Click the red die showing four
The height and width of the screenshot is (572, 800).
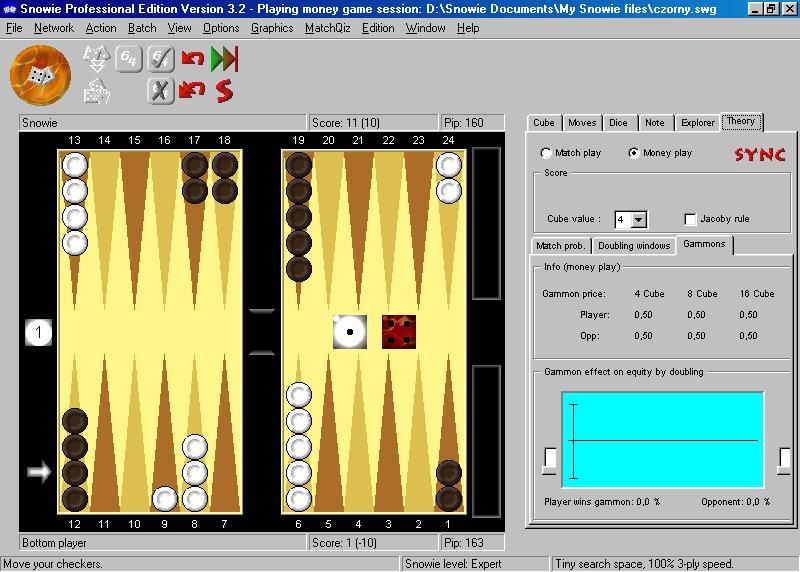click(x=399, y=332)
